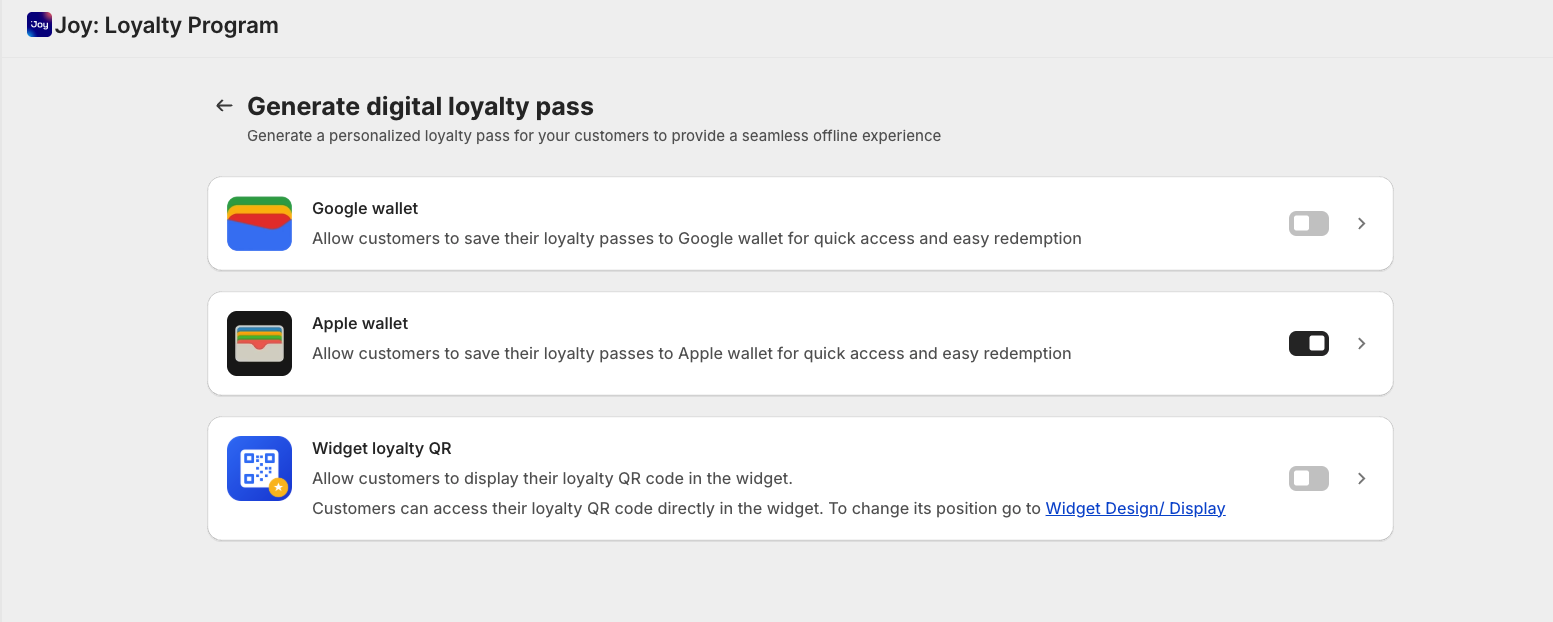This screenshot has height=622, width=1553.
Task: Click the Apple wallet icon
Action: click(x=259, y=343)
